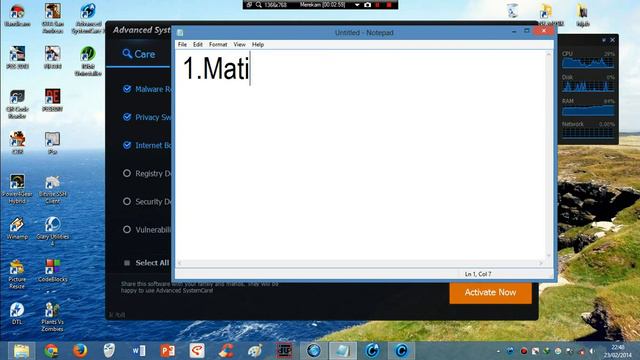Open the Winamp desktop shortcut
The height and width of the screenshot is (360, 640).
pos(17,228)
